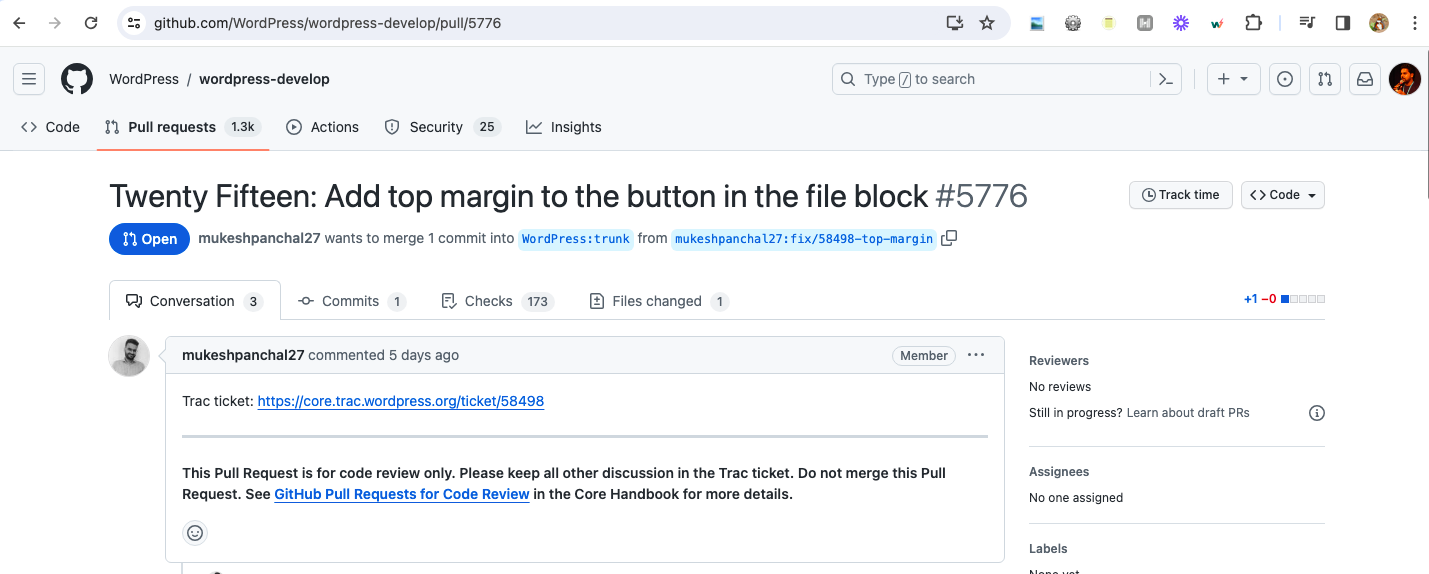The width and height of the screenshot is (1429, 574).
Task: Open the Insights repository tab
Action: (564, 127)
